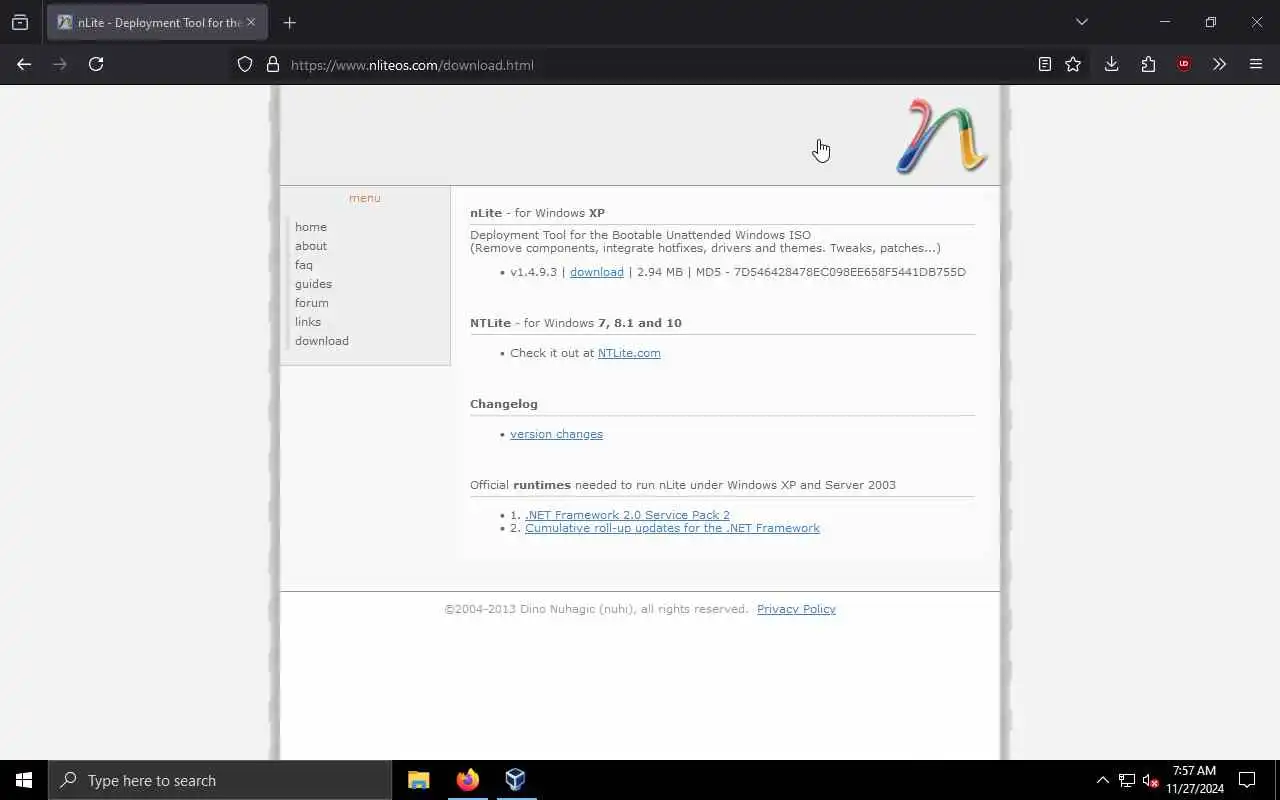
Task: Open the about menu item
Action: tap(311, 246)
